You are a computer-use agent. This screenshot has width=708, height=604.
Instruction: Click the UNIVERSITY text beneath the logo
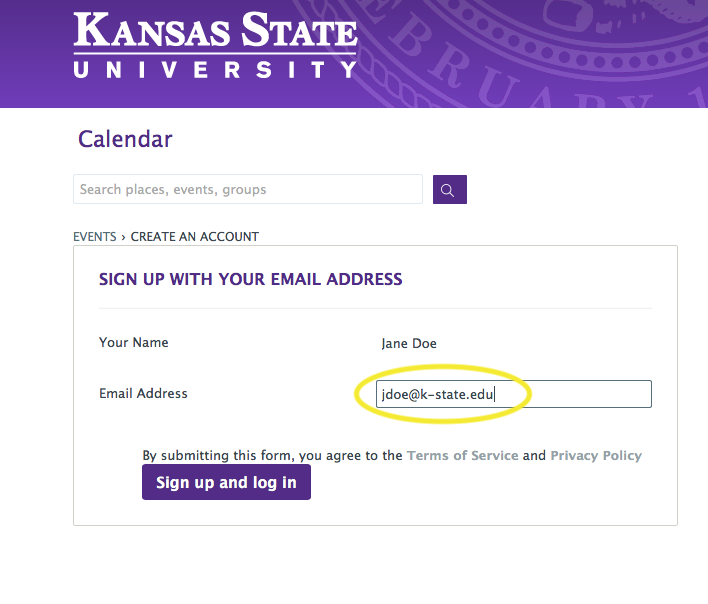pyautogui.click(x=215, y=70)
